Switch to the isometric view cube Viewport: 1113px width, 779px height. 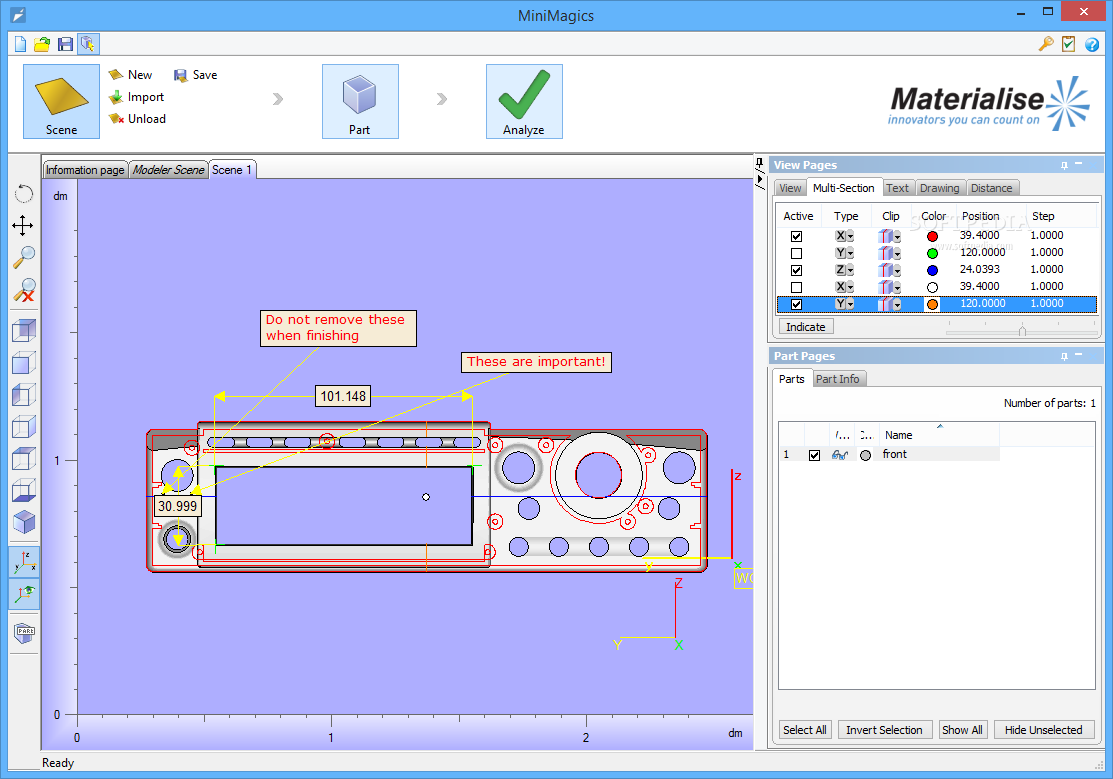click(x=23, y=330)
